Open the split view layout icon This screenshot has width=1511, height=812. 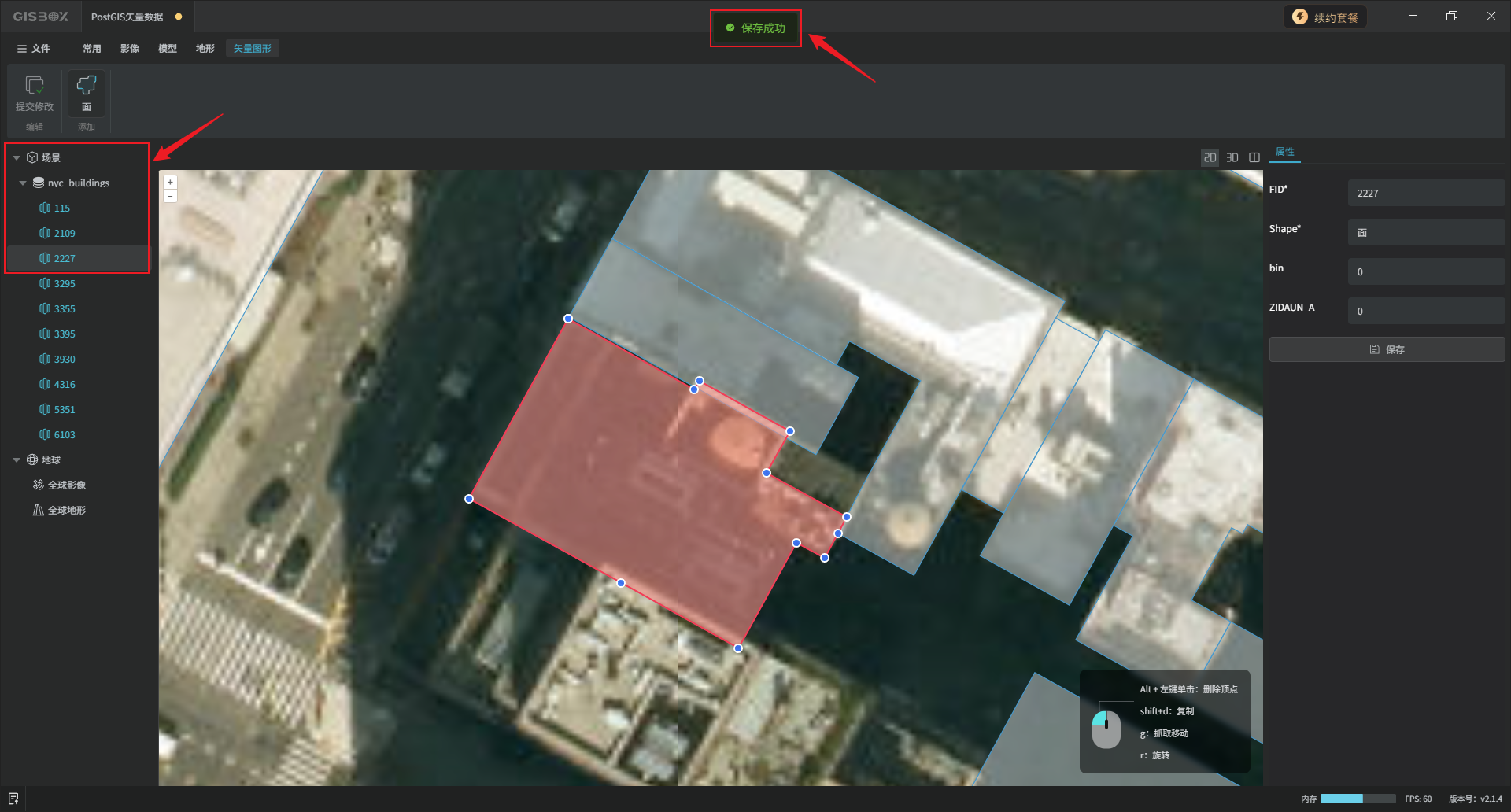tap(1254, 157)
